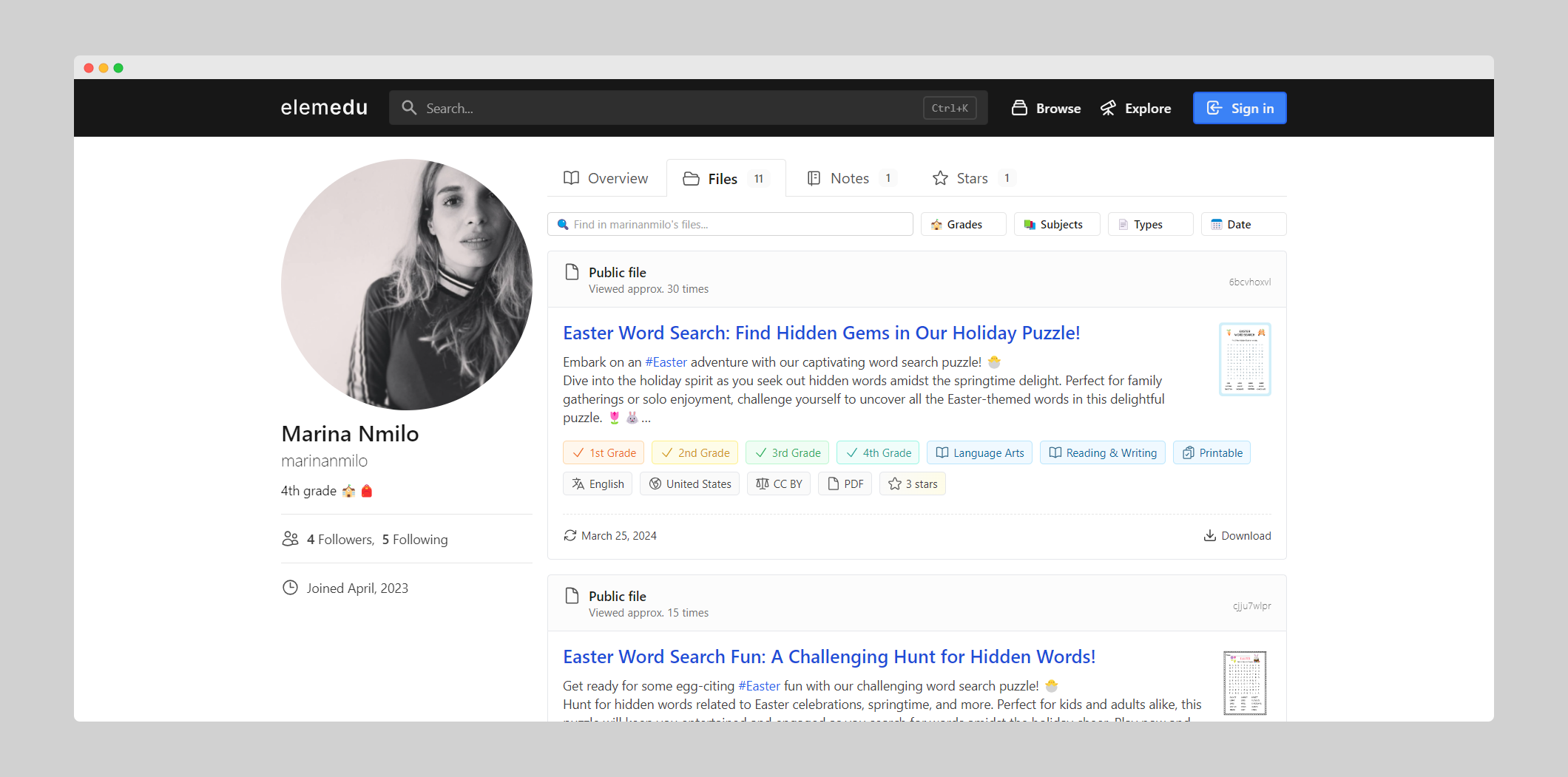Click the Stars tab star icon
This screenshot has height=777, width=1568.
point(940,178)
